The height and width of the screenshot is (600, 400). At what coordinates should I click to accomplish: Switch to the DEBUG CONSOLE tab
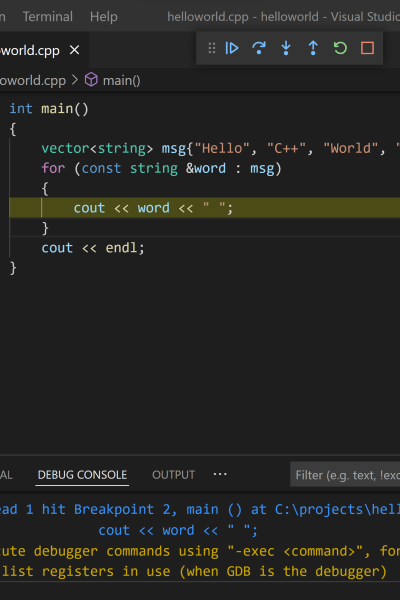(82, 475)
